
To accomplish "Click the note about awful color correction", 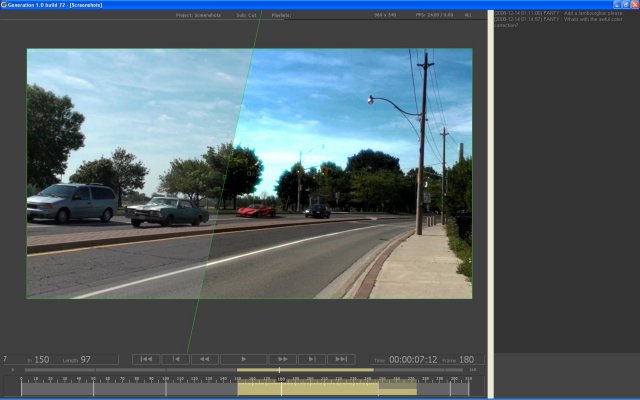I will click(558, 22).
